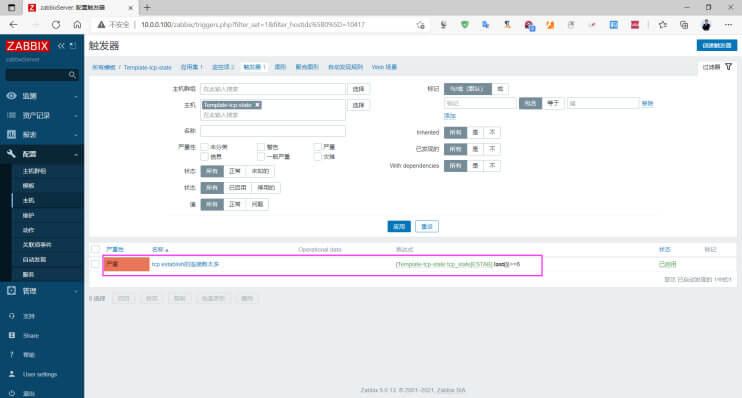Click the headset 支持 support icon
The height and width of the screenshot is (398, 742).
pos(12,316)
